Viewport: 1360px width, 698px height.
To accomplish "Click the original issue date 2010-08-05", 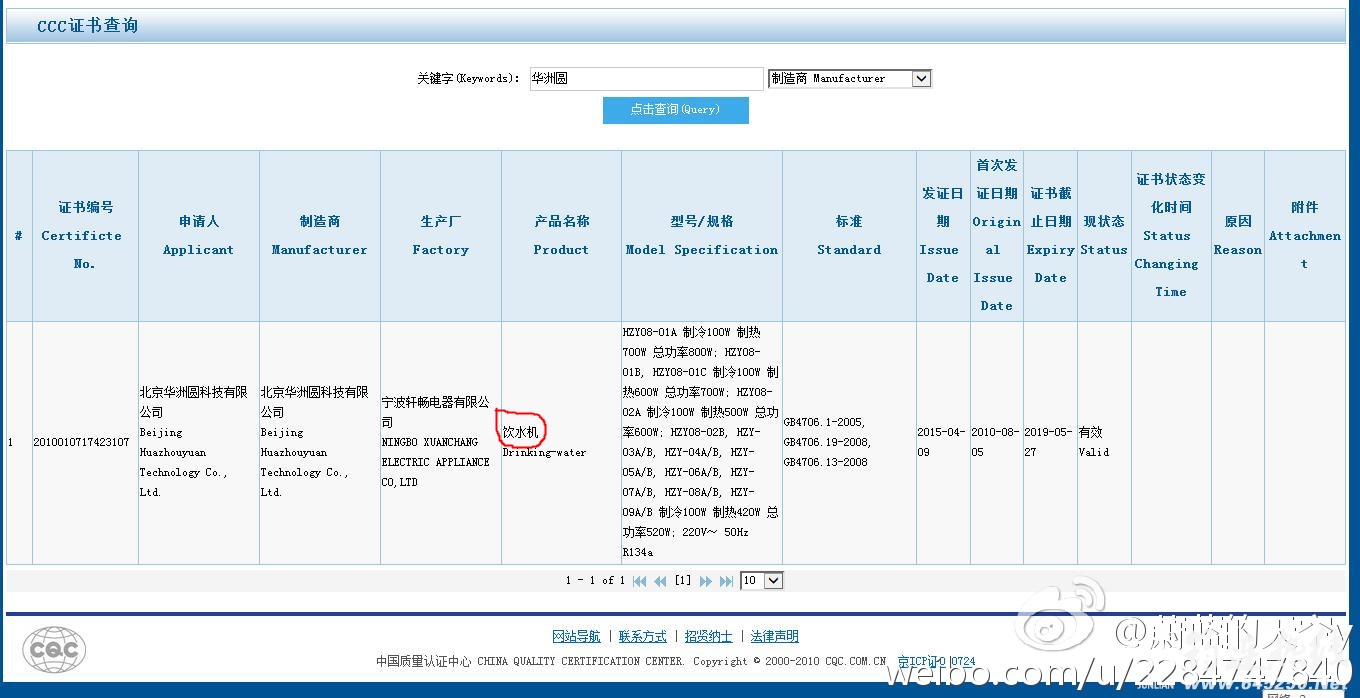I will tap(996, 442).
